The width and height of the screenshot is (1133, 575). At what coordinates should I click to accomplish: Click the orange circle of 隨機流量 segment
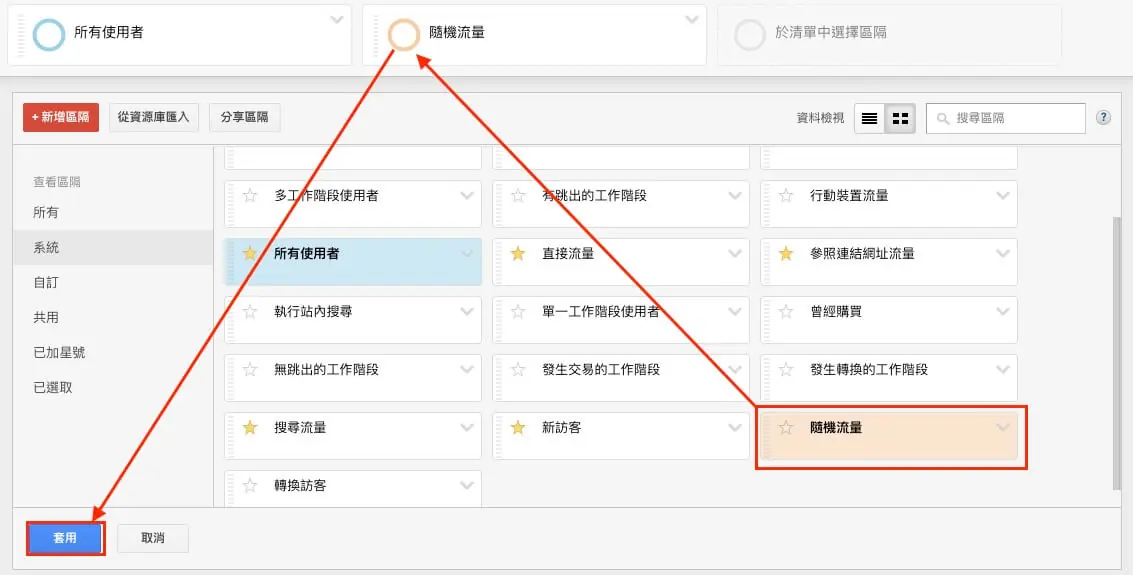click(404, 34)
